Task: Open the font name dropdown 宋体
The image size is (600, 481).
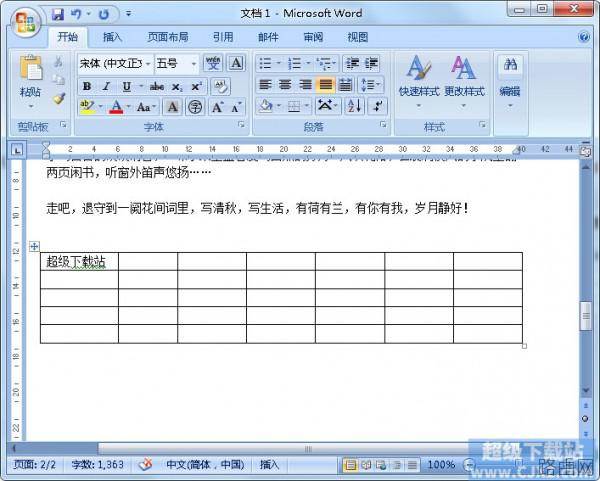Action: [x=148, y=64]
